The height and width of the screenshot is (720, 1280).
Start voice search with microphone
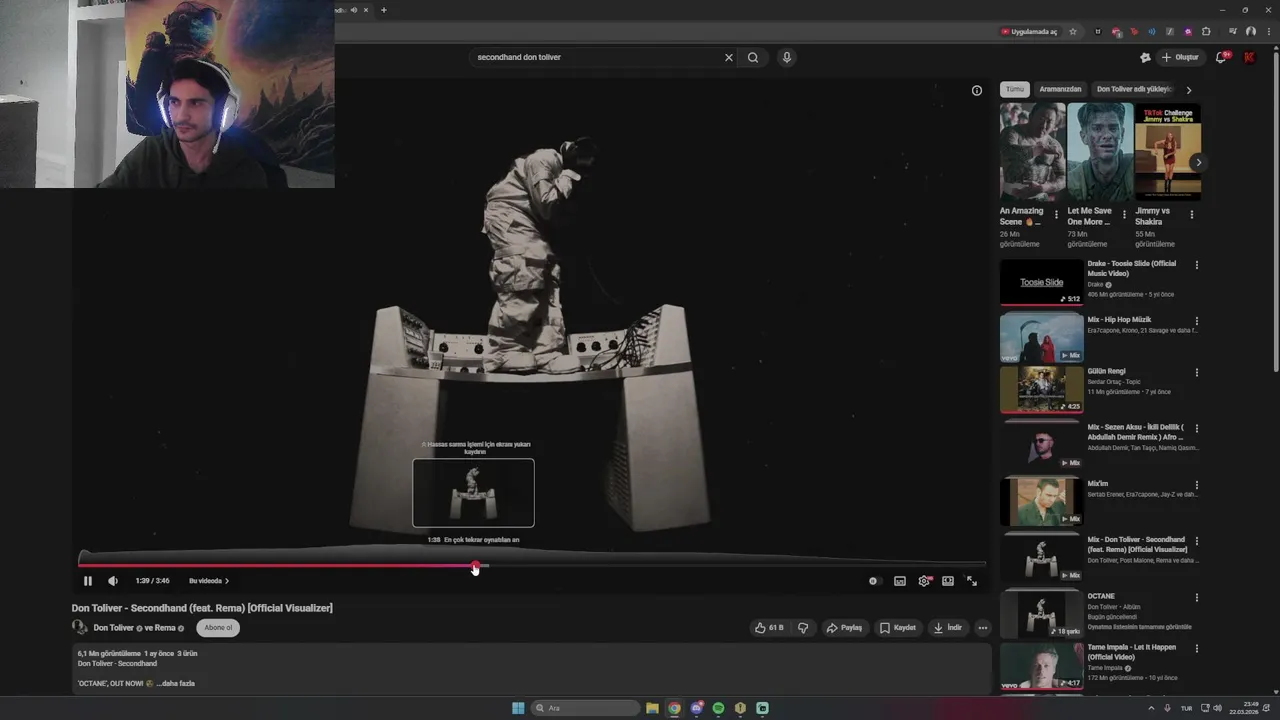pyautogui.click(x=787, y=57)
